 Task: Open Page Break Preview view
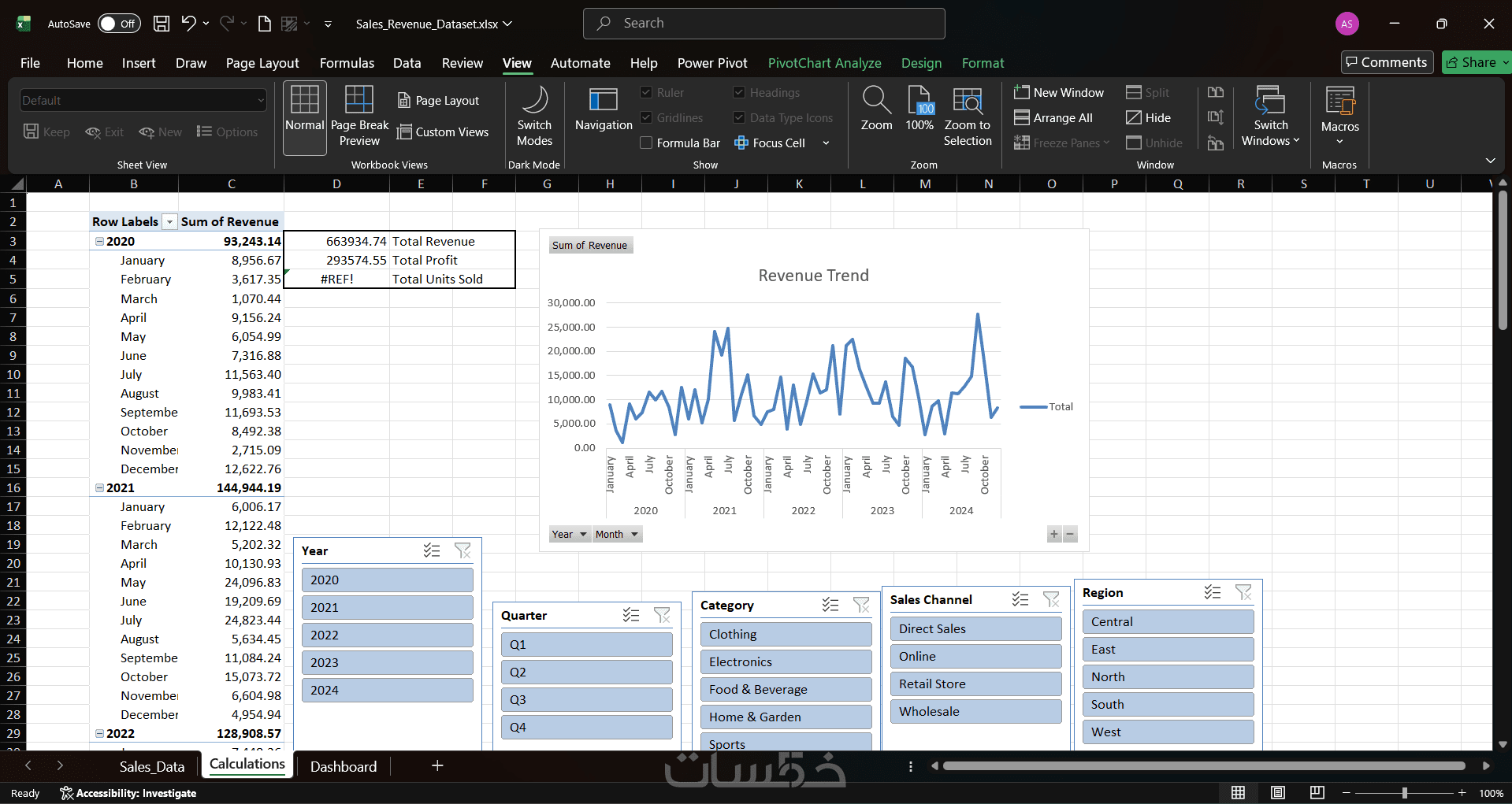pos(359,117)
